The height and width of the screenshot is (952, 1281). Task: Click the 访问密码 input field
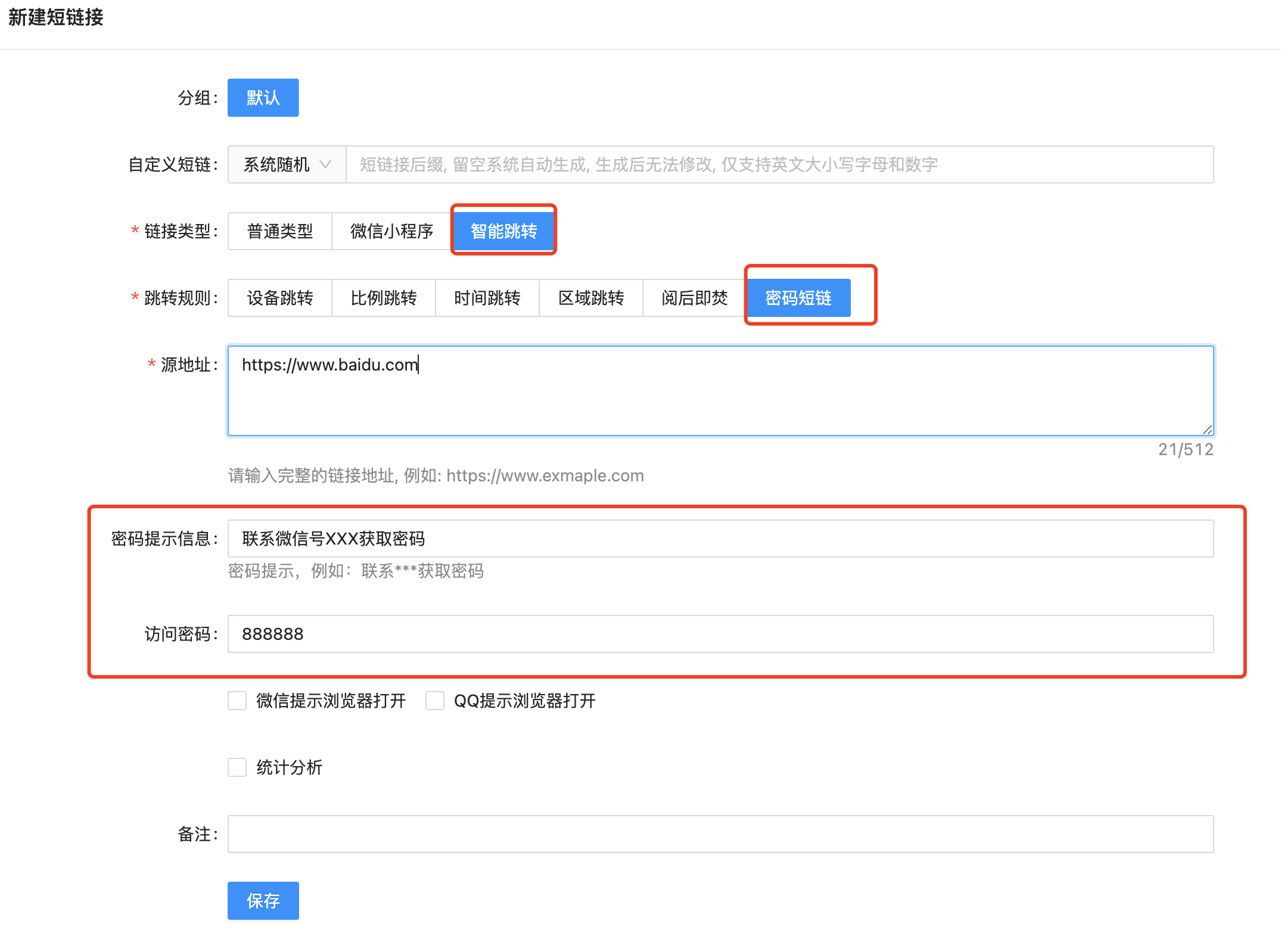pyautogui.click(x=720, y=634)
